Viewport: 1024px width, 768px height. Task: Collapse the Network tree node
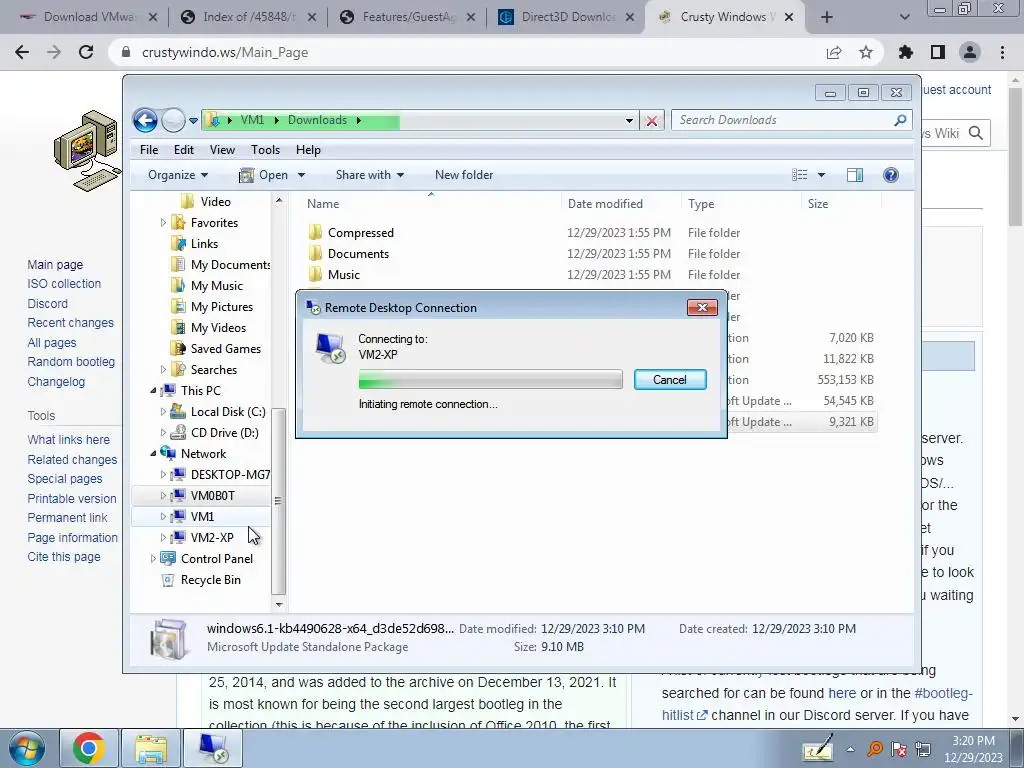pos(153,453)
